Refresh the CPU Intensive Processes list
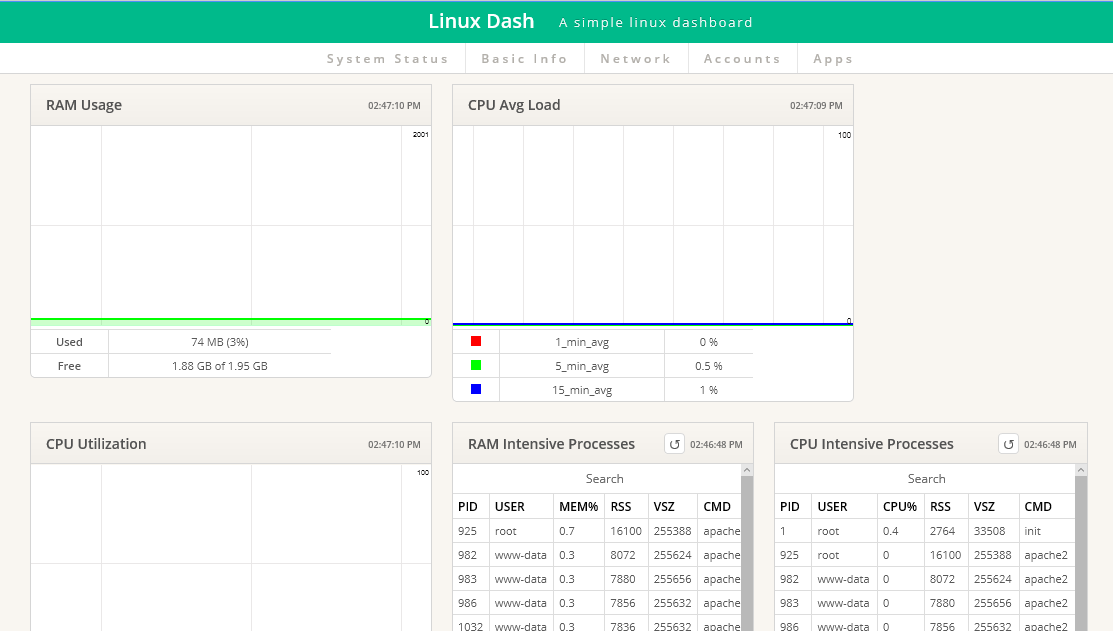1113x631 pixels. (x=1008, y=443)
